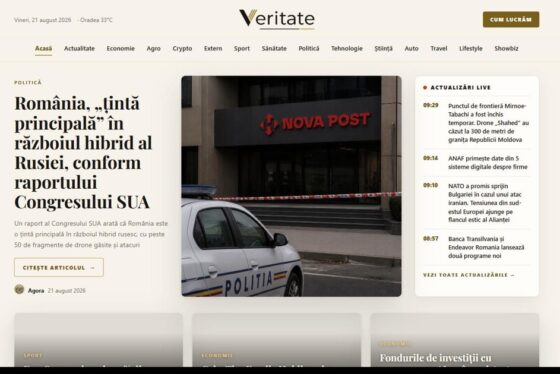Select the Acasă nav item
Screen dimensions: 560x374
(44, 49)
